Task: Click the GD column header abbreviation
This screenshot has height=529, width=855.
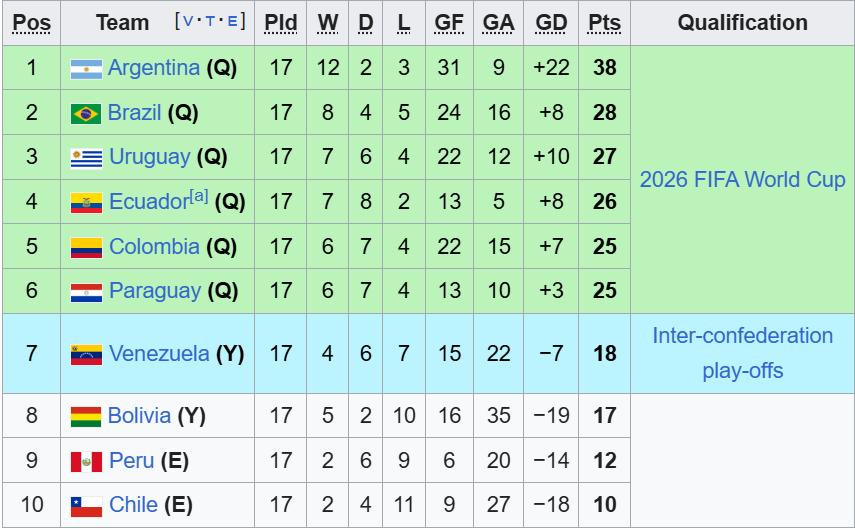Action: [551, 23]
